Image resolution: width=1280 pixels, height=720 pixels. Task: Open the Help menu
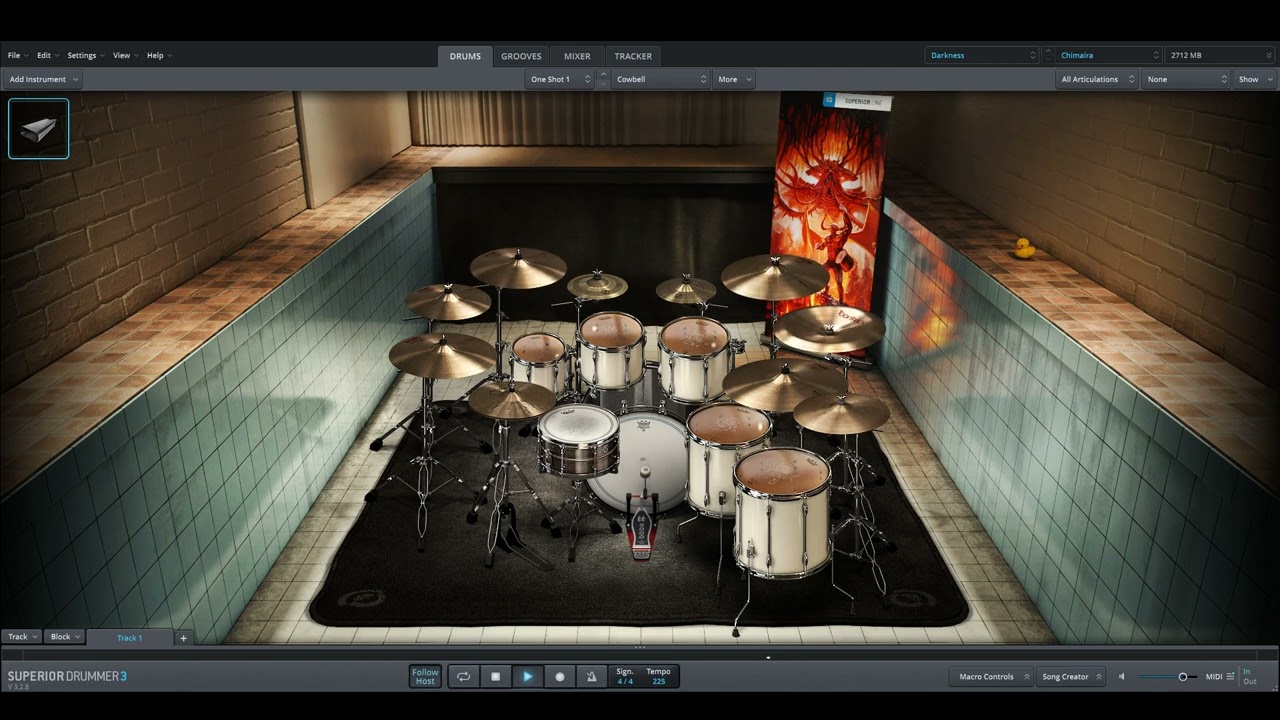click(158, 55)
